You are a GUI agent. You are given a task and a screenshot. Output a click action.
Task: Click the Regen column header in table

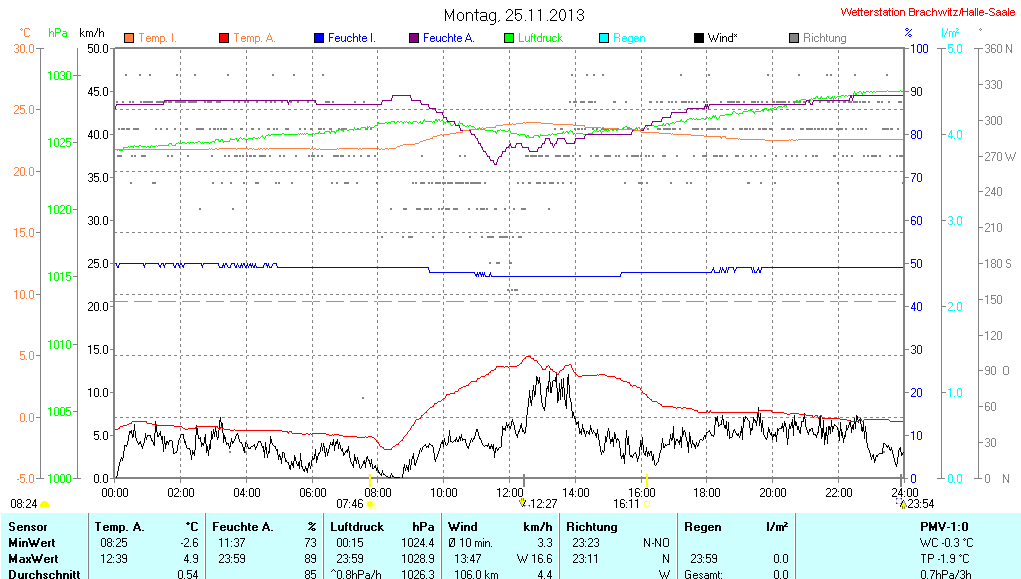pyautogui.click(x=702, y=526)
